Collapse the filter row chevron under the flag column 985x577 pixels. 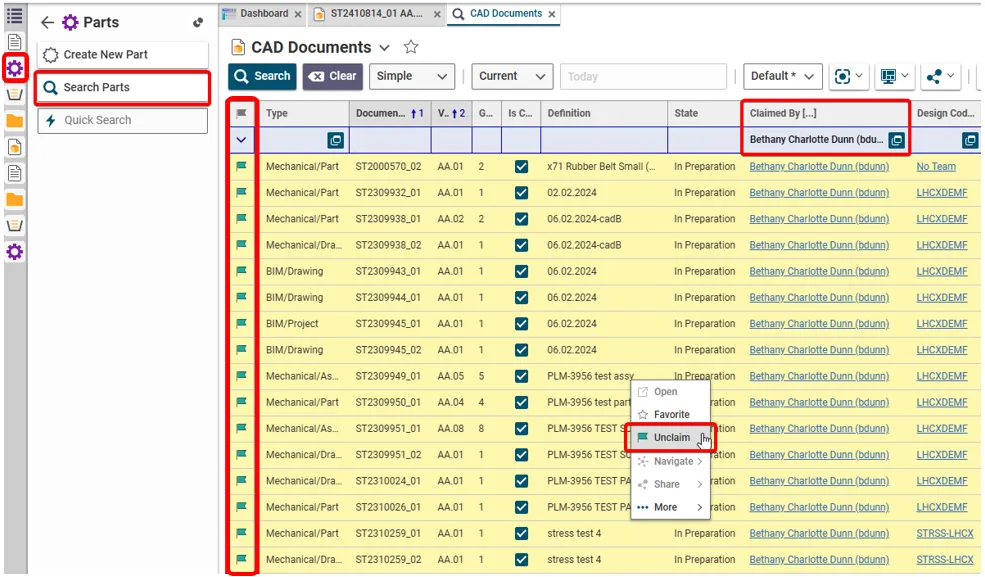click(241, 140)
